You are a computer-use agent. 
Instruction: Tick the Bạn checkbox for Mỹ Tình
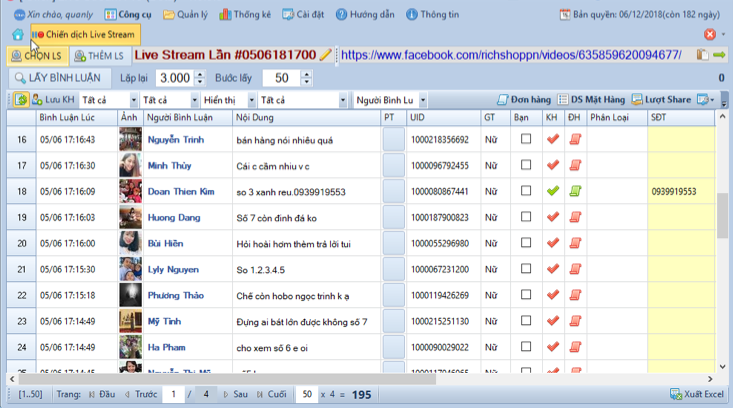pos(526,321)
